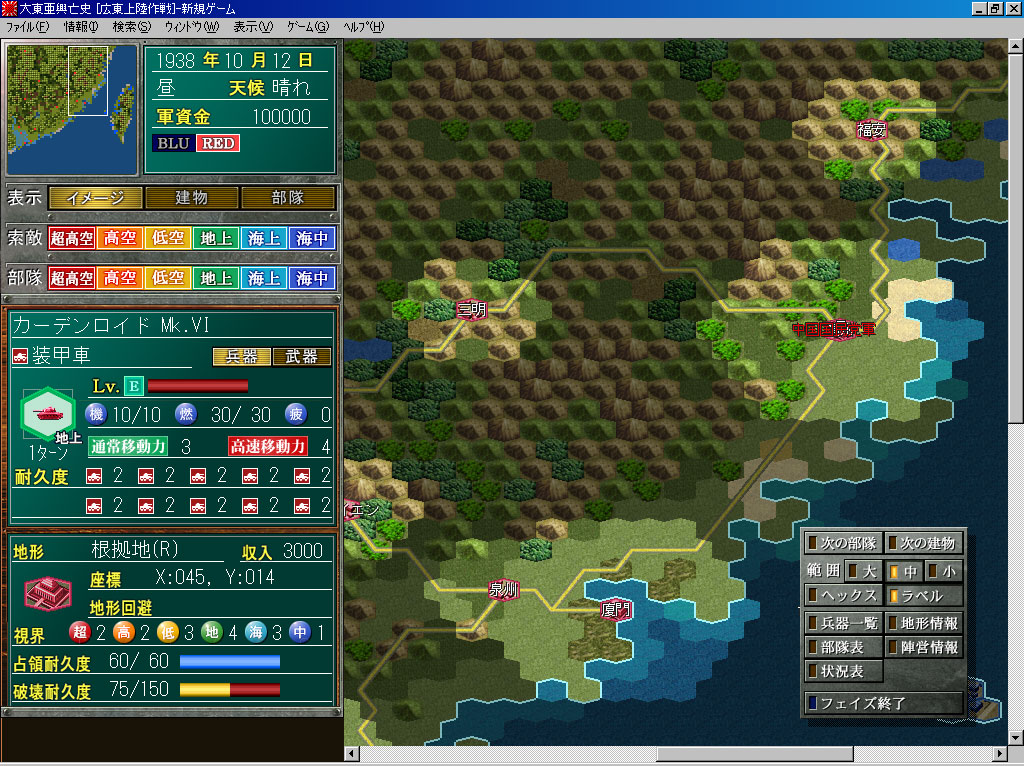Click the minimap overview thumbnail

click(x=71, y=108)
